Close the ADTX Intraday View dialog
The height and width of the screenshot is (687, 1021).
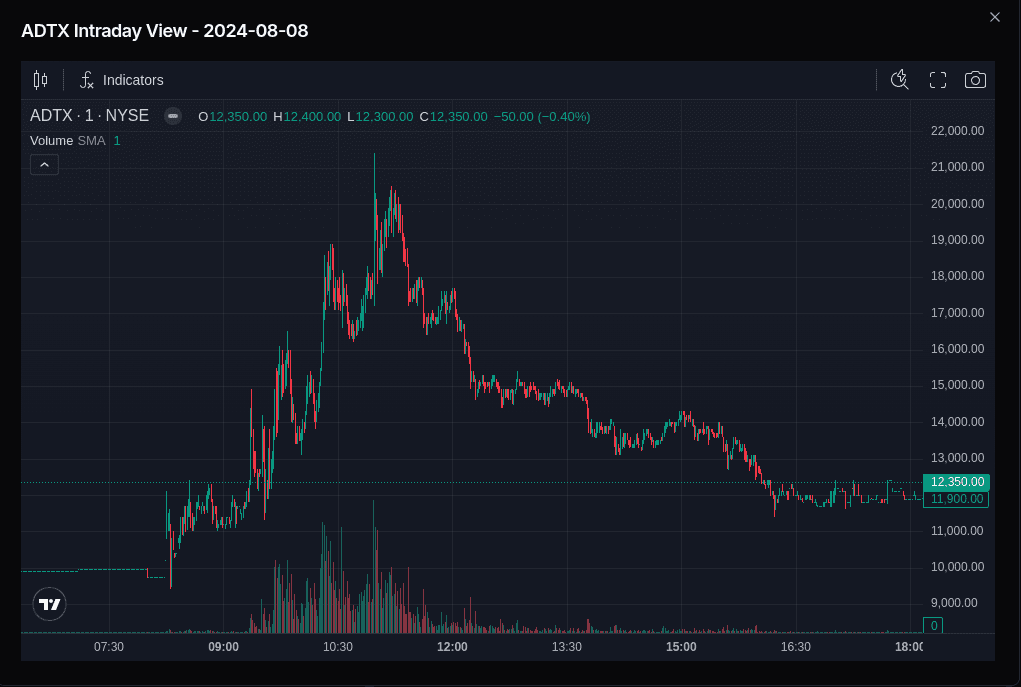click(x=994, y=18)
